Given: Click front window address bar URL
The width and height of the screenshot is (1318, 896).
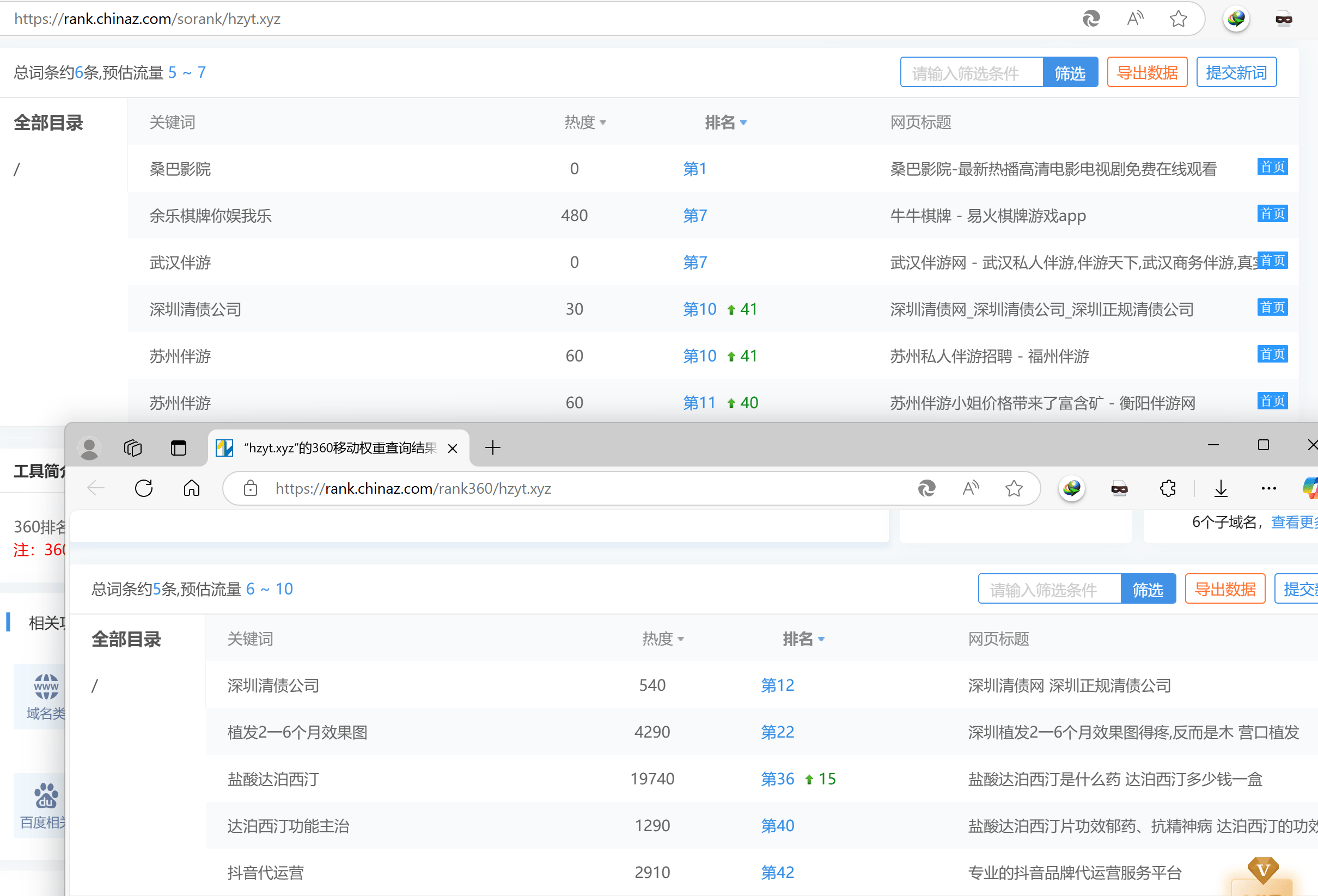Looking at the screenshot, I should coord(413,488).
